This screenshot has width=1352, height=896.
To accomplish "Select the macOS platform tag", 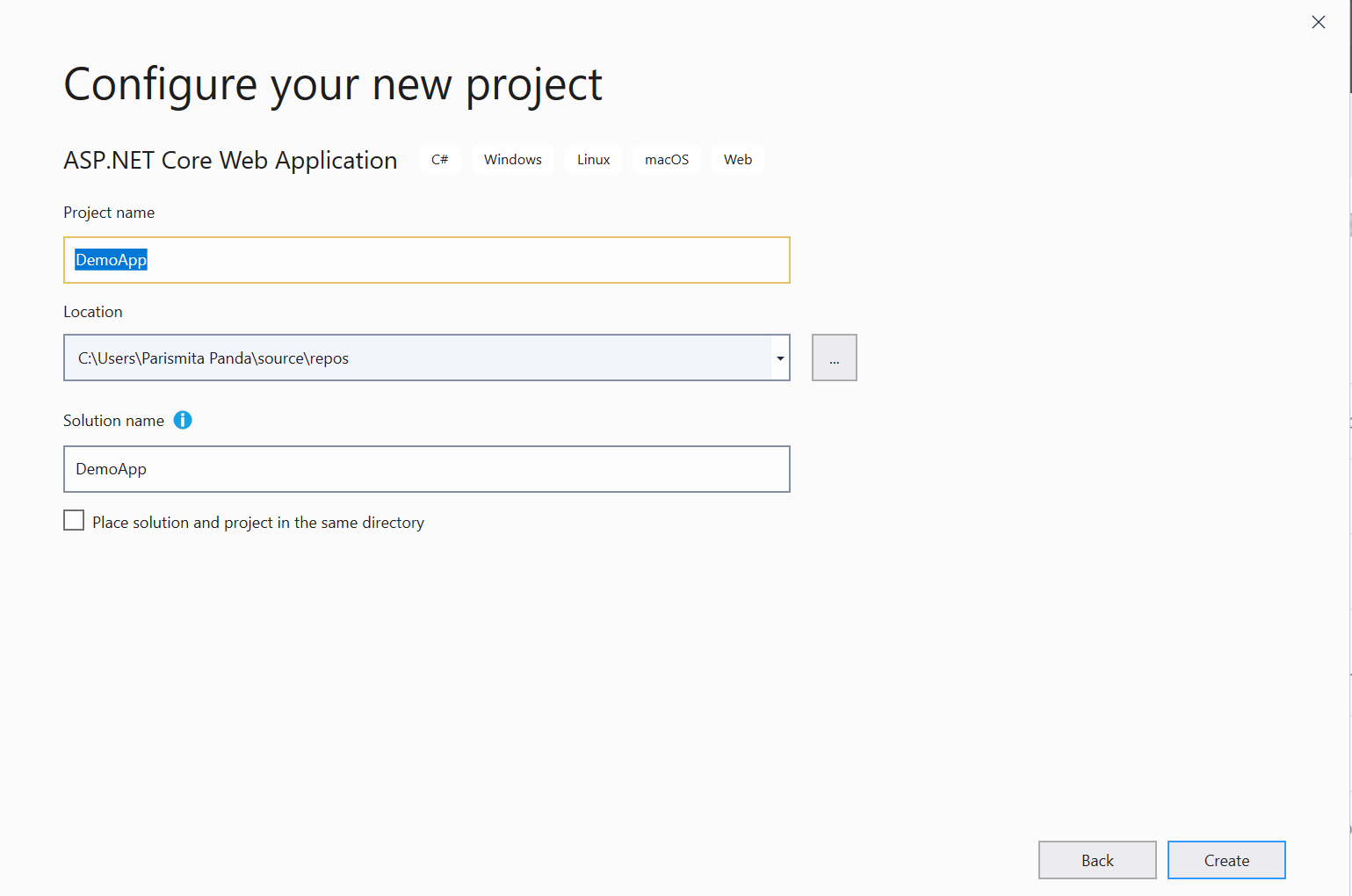I will click(x=666, y=159).
